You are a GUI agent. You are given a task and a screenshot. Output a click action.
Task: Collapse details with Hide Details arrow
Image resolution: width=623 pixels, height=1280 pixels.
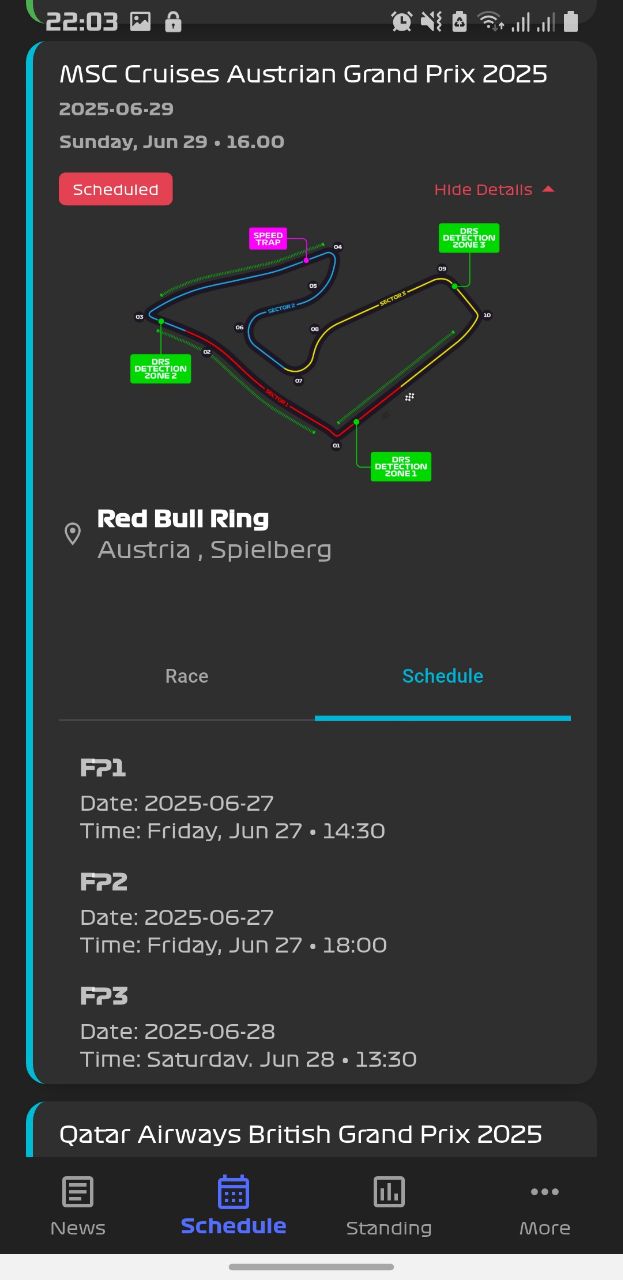click(x=547, y=189)
